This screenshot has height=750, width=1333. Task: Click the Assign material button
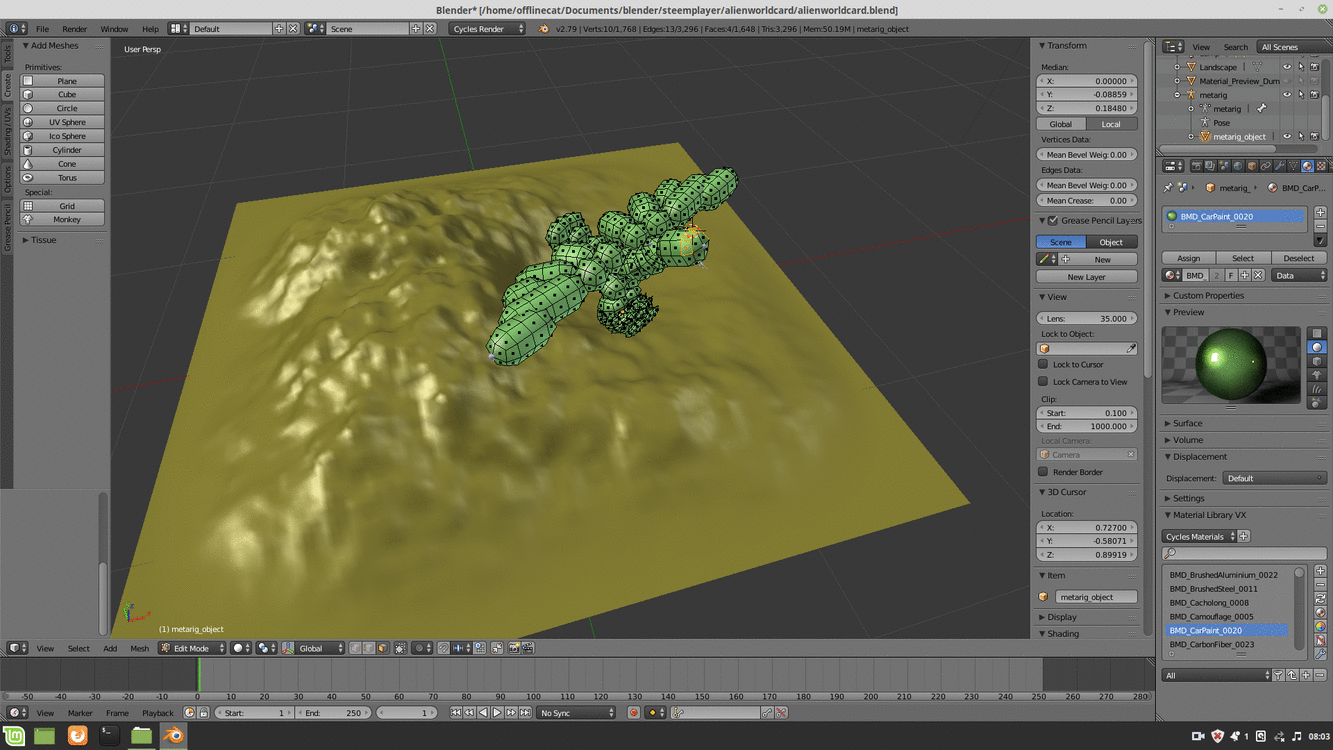coord(1188,258)
